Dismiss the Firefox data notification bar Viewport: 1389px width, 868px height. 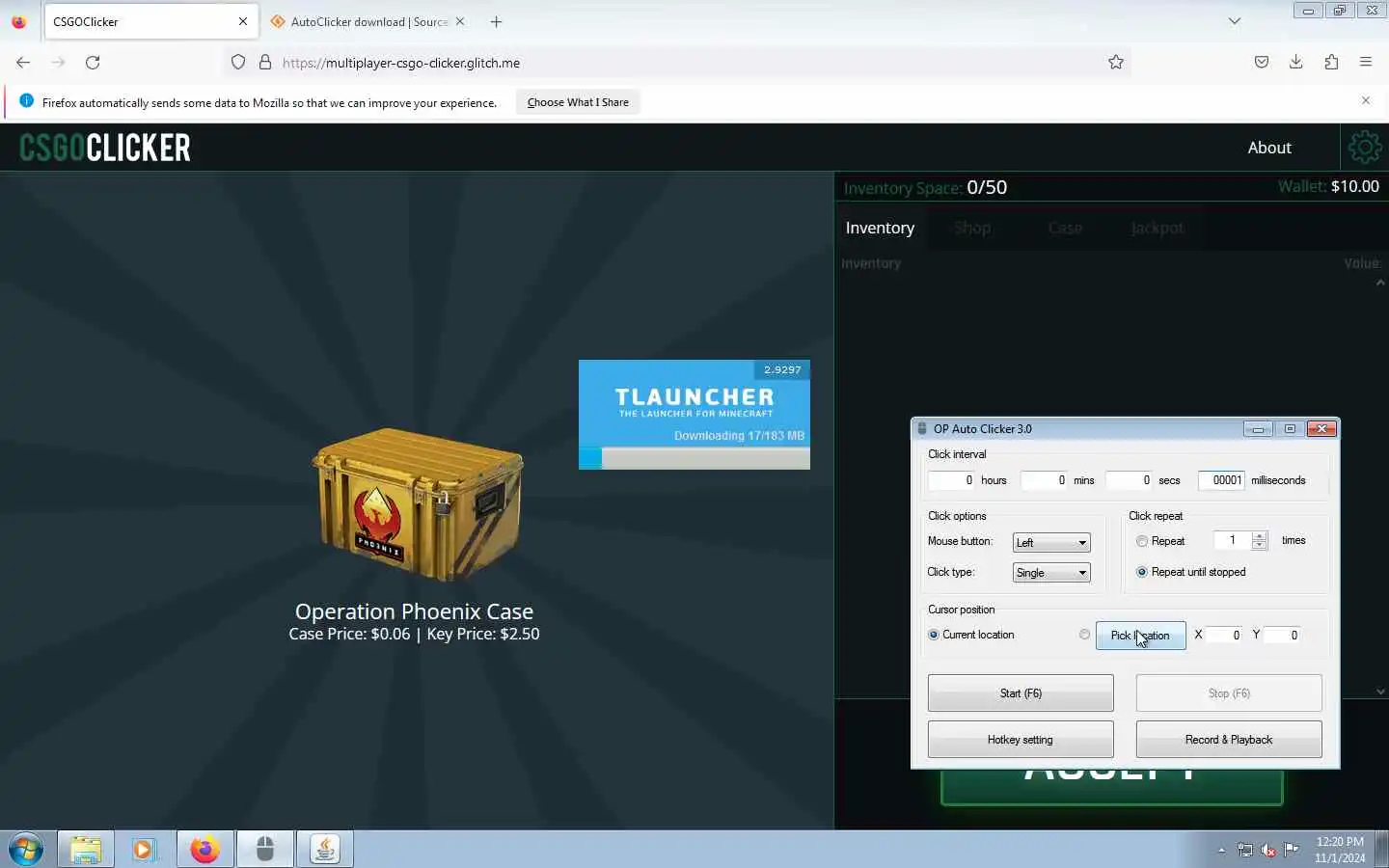tap(1366, 100)
